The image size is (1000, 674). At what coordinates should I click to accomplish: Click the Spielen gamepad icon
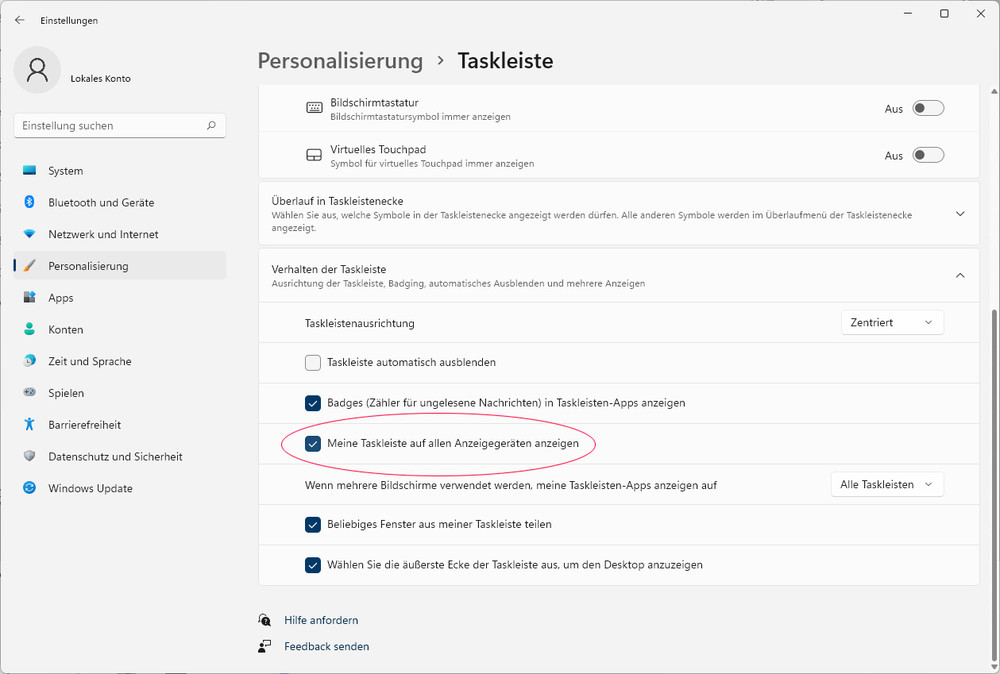[29, 392]
